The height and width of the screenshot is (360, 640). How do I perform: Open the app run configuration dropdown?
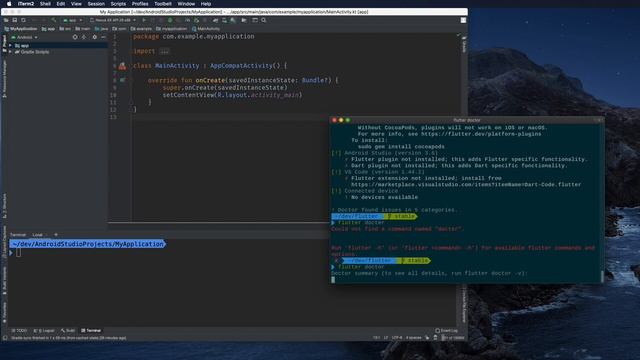tap(72, 20)
